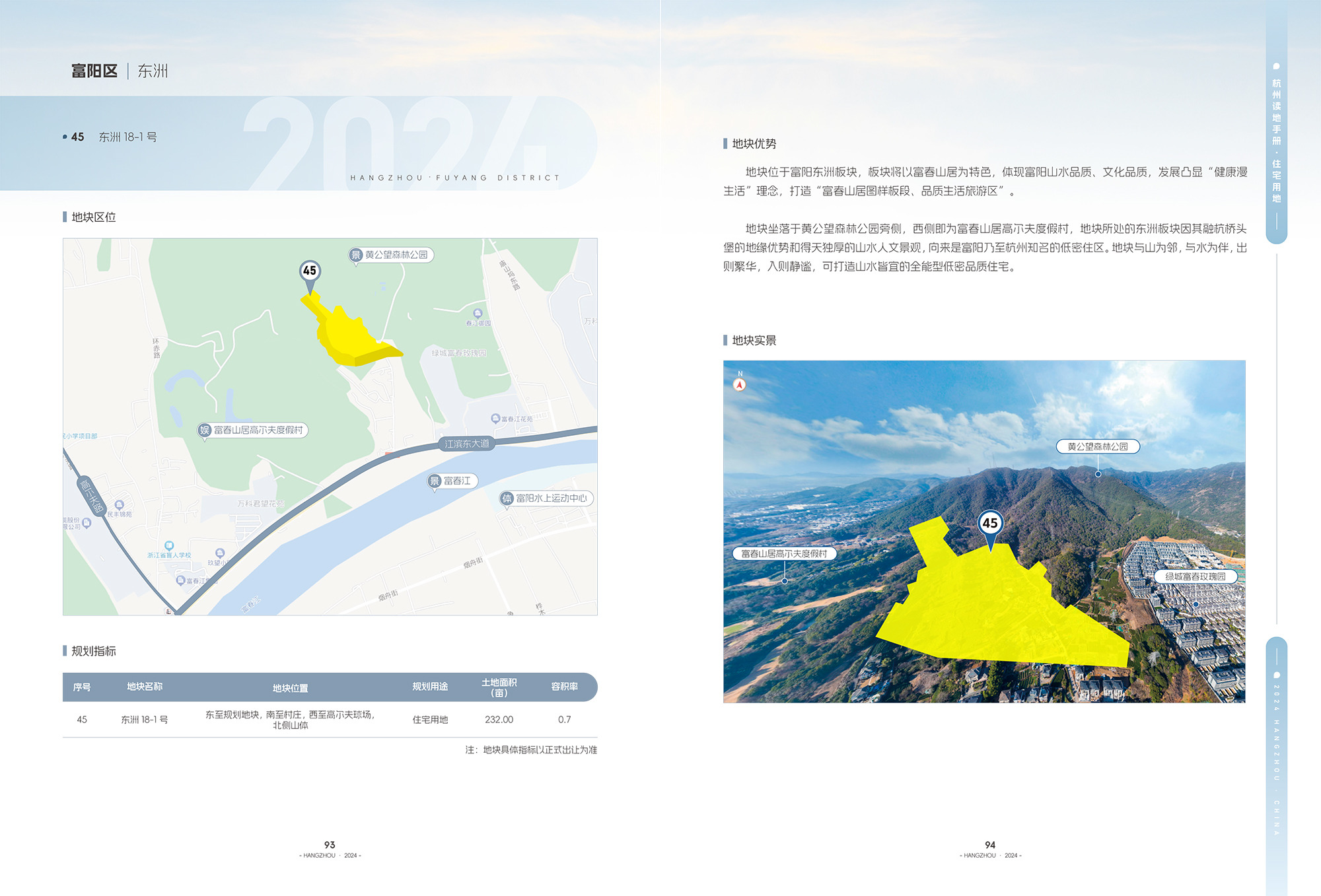The width and height of the screenshot is (1321, 896).
Task: Click the 地块优势 section heading
Action: tap(754, 144)
